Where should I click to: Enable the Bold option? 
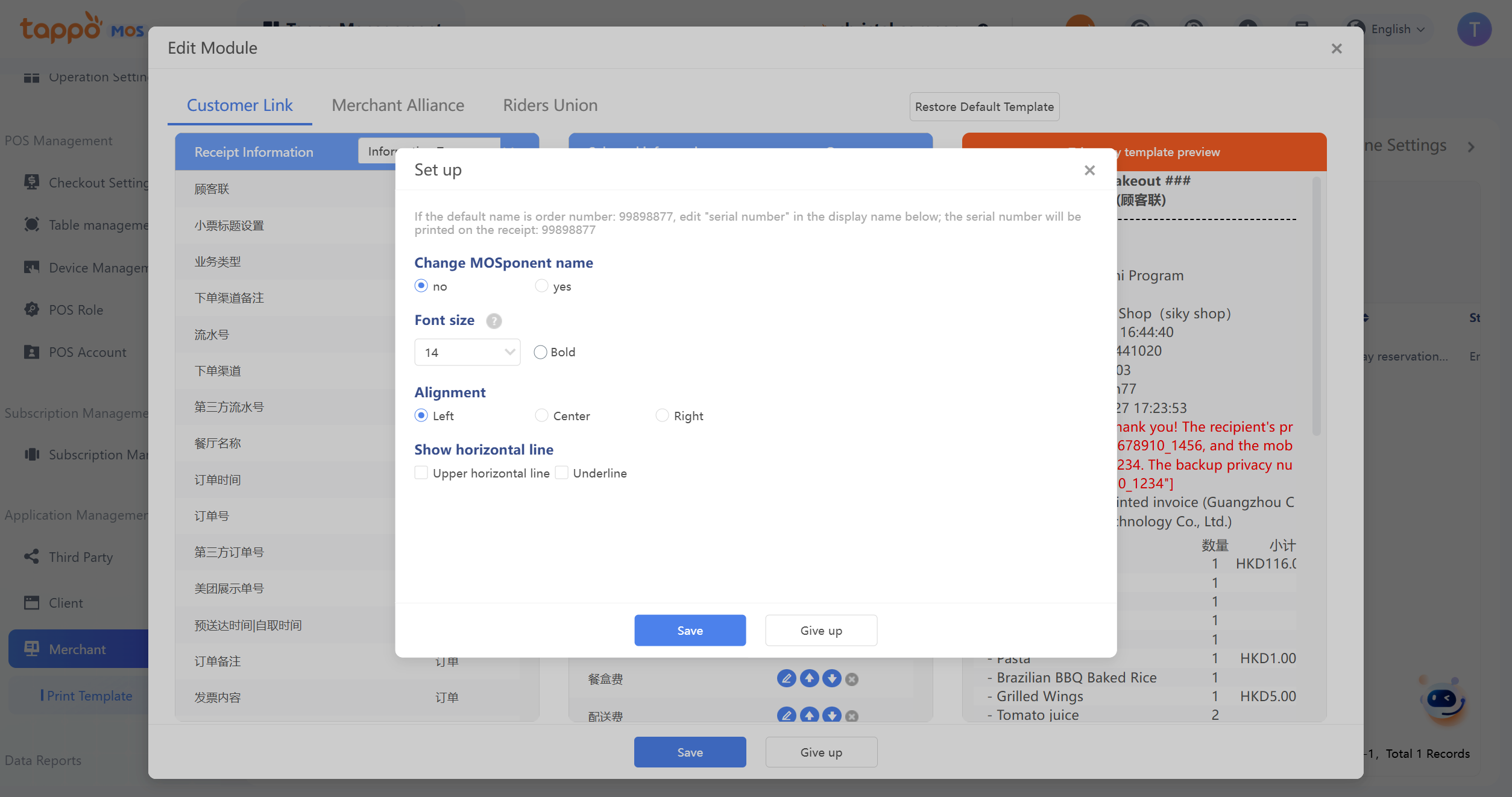point(540,352)
